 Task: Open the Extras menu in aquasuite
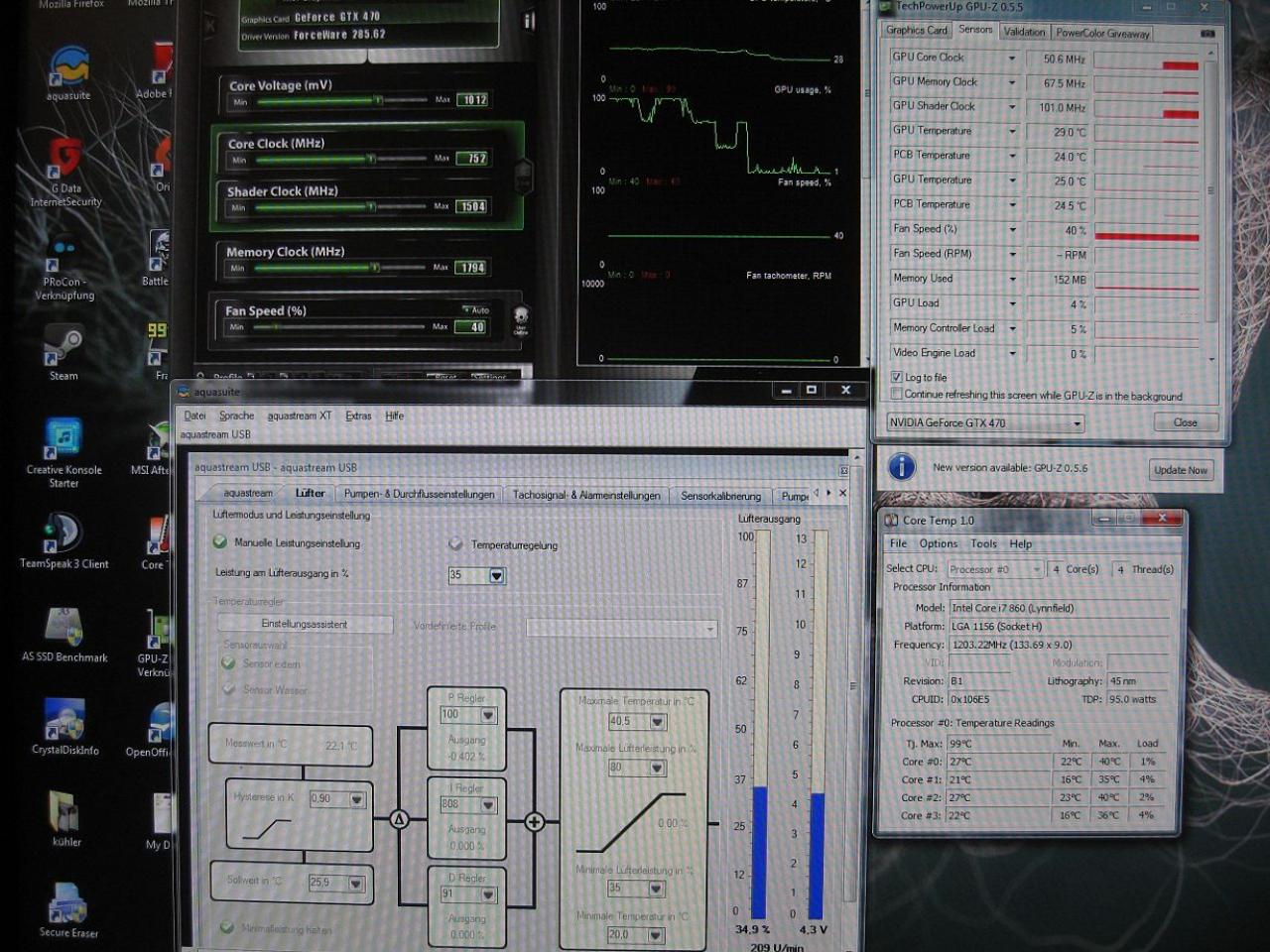click(358, 416)
